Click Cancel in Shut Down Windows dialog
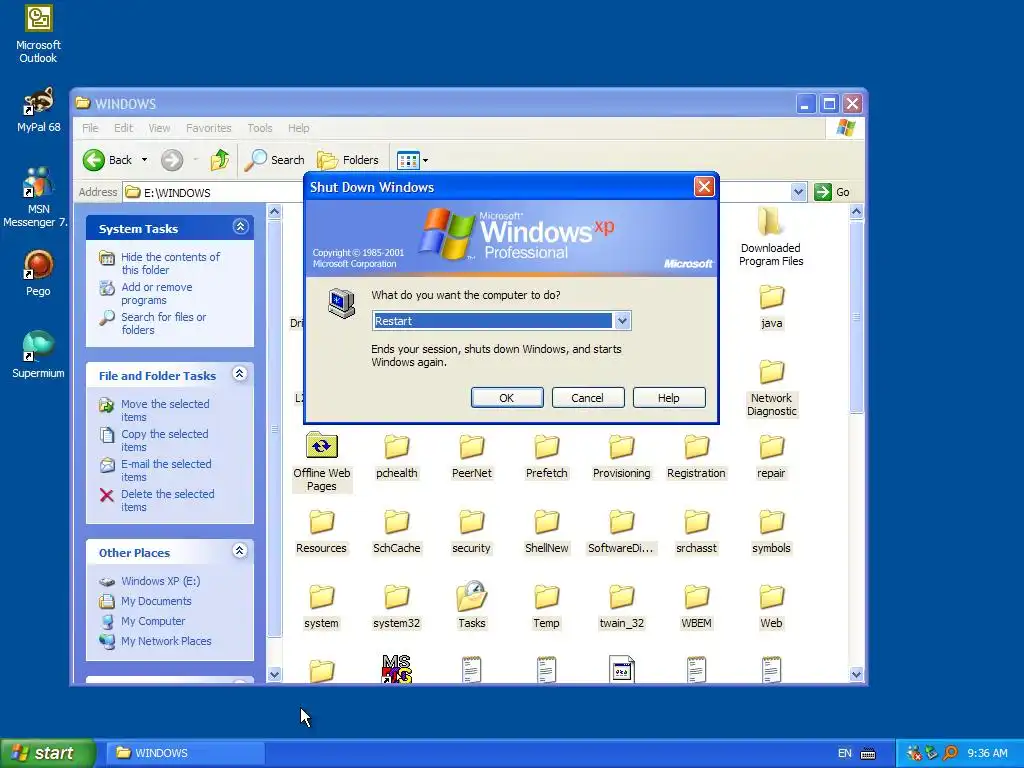This screenshot has width=1024, height=768. click(x=588, y=398)
